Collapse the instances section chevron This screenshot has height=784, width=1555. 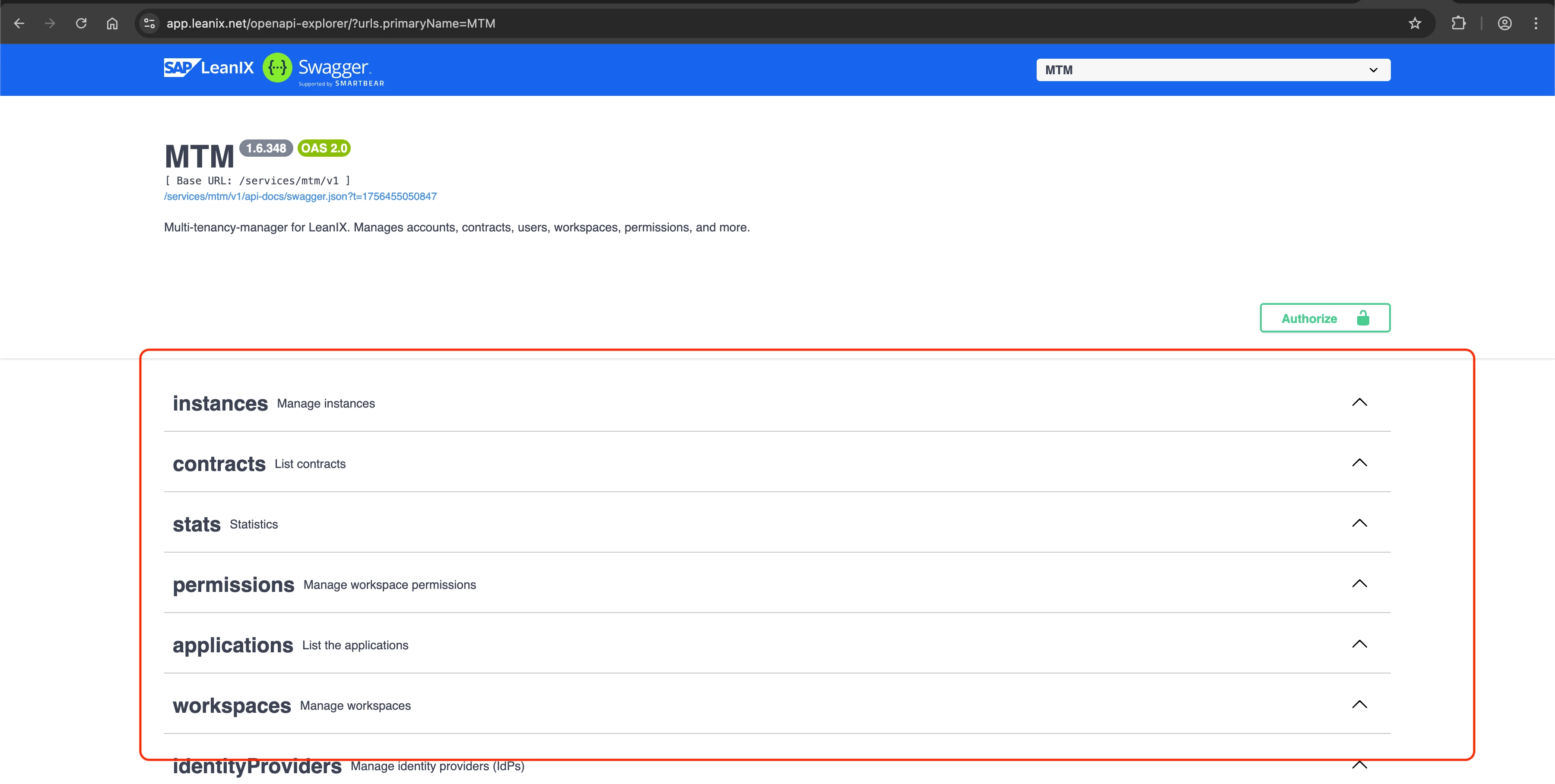(1359, 402)
